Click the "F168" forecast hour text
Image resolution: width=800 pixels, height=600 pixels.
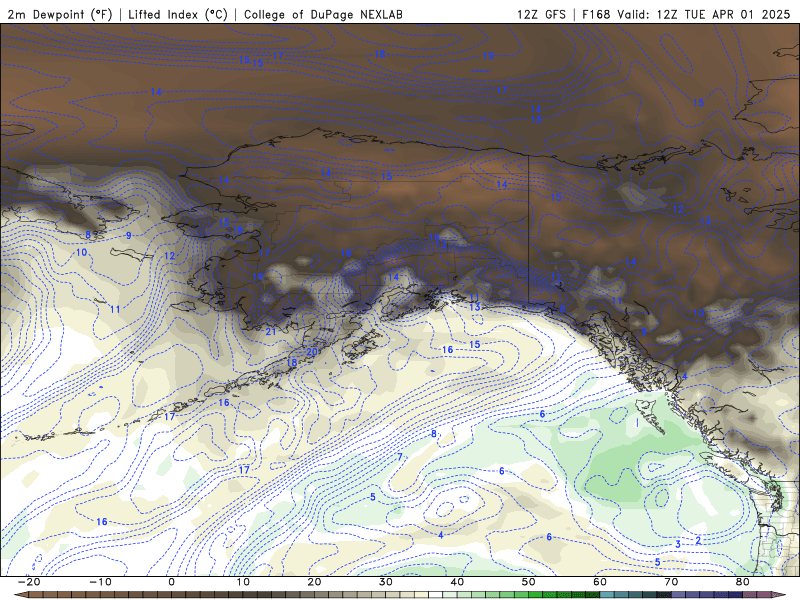(596, 14)
